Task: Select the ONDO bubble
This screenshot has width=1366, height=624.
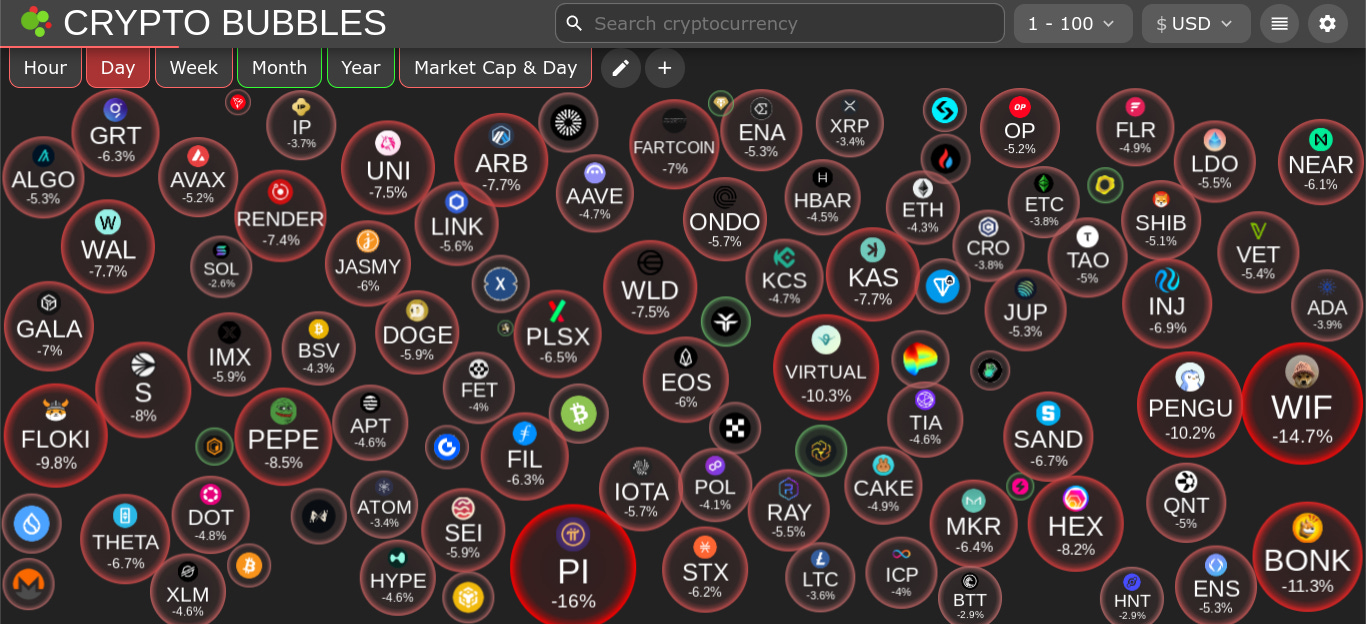Action: tap(725, 219)
